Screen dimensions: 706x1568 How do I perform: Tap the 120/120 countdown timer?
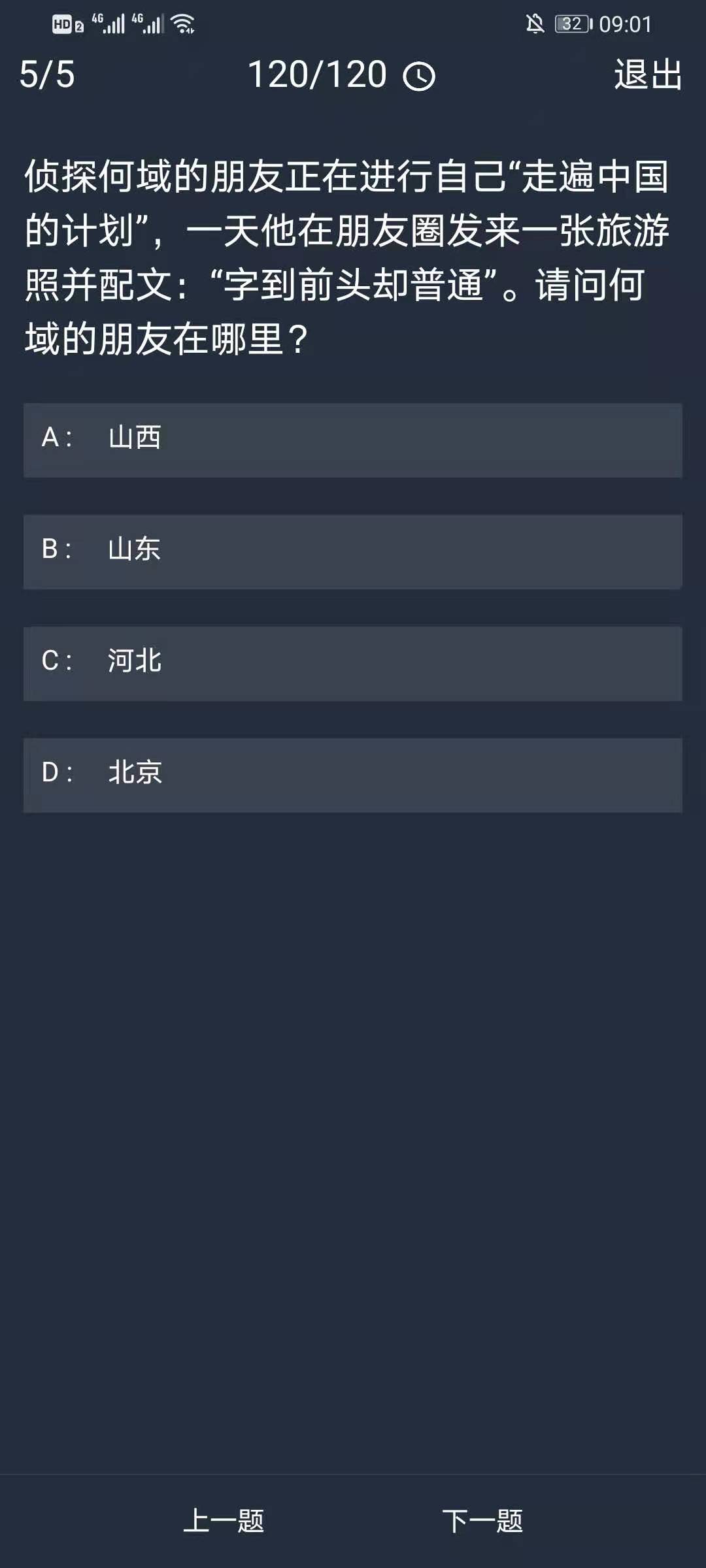pyautogui.click(x=318, y=74)
